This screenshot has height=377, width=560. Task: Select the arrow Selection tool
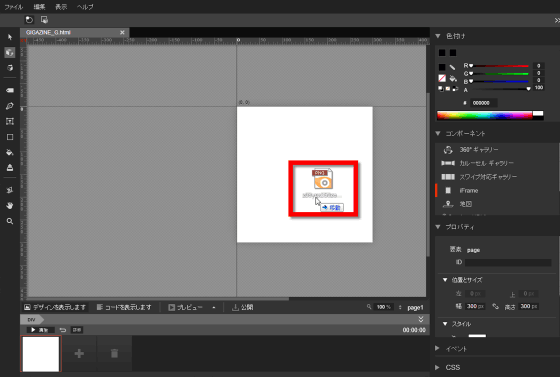pyautogui.click(x=10, y=37)
